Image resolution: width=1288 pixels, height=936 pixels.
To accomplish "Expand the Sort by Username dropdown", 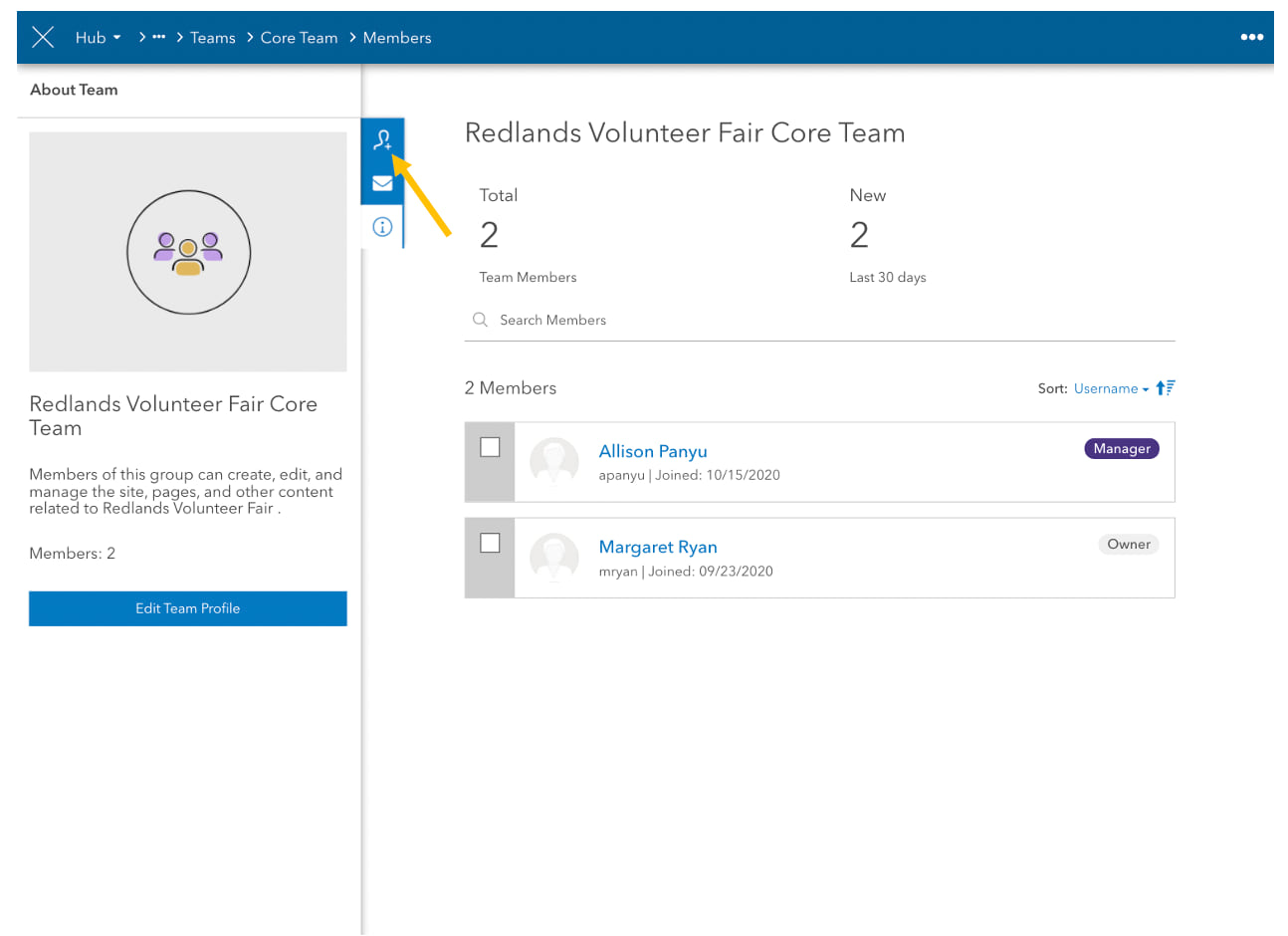I will pos(1111,389).
